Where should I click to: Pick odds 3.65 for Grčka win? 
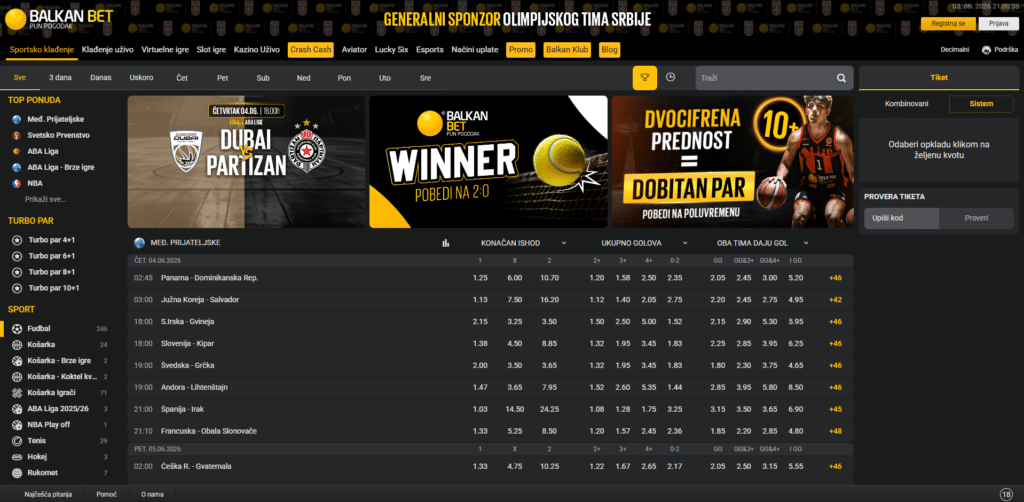tap(549, 366)
